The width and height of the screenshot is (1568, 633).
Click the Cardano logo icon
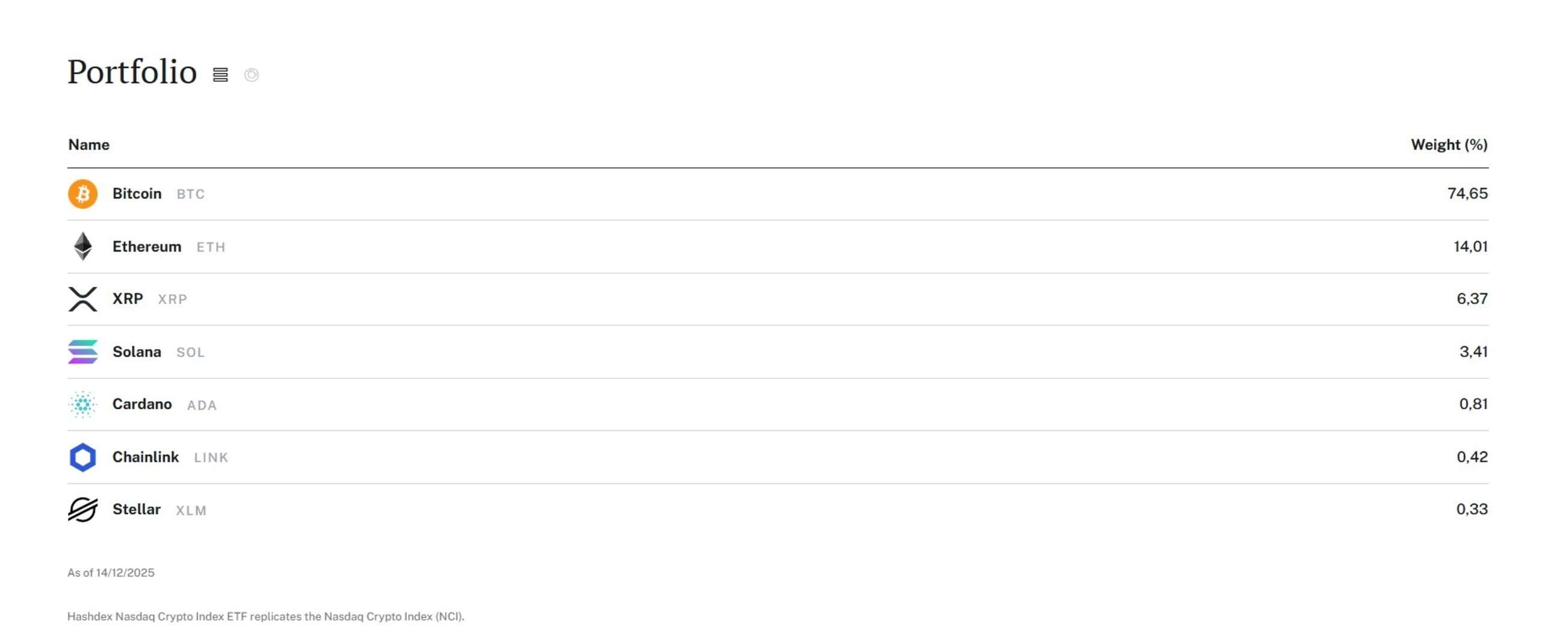[x=84, y=404]
